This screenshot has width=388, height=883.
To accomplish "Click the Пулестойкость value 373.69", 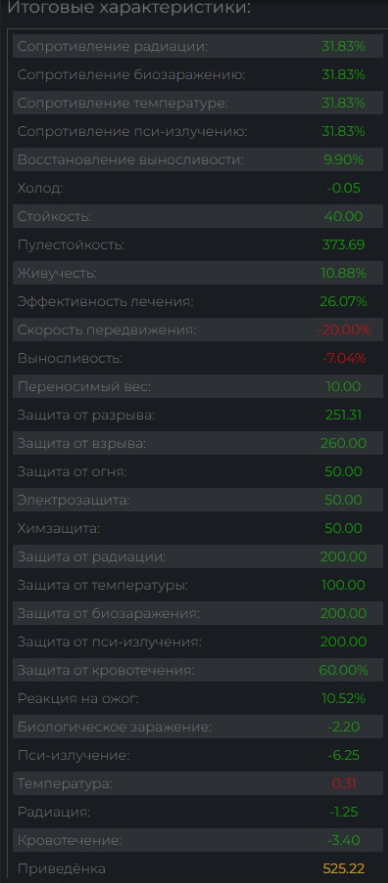I will point(344,245).
